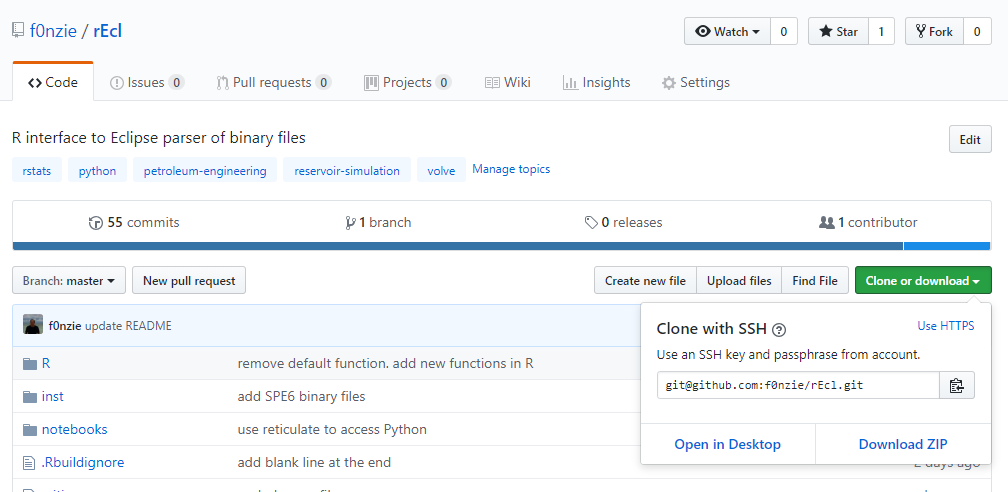Screen dimensions: 1008x492
Task: Expand the Branch: master selector
Action: (69, 281)
